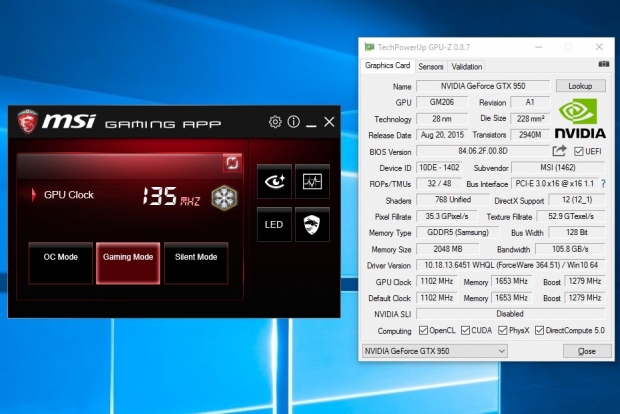
Task: Click the GPU field showing GM206
Action: pyautogui.click(x=442, y=102)
